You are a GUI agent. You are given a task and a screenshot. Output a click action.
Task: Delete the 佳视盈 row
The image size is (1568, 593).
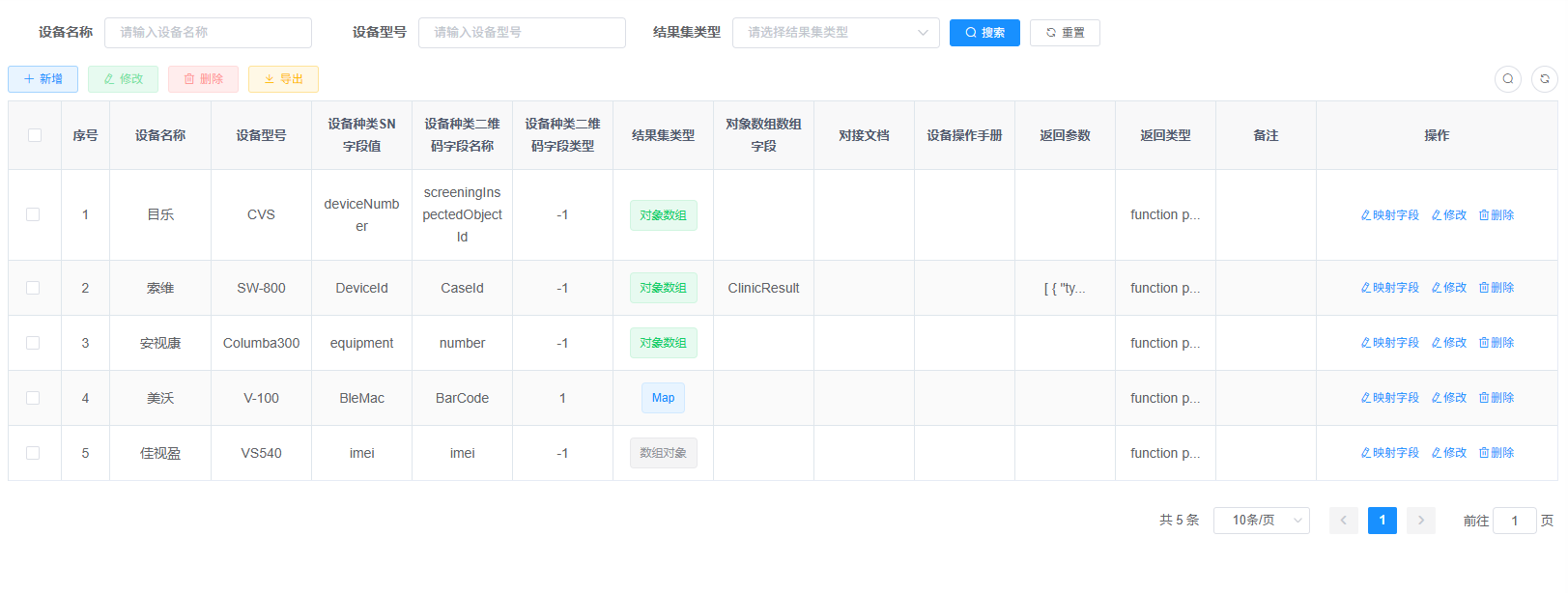tap(1496, 453)
